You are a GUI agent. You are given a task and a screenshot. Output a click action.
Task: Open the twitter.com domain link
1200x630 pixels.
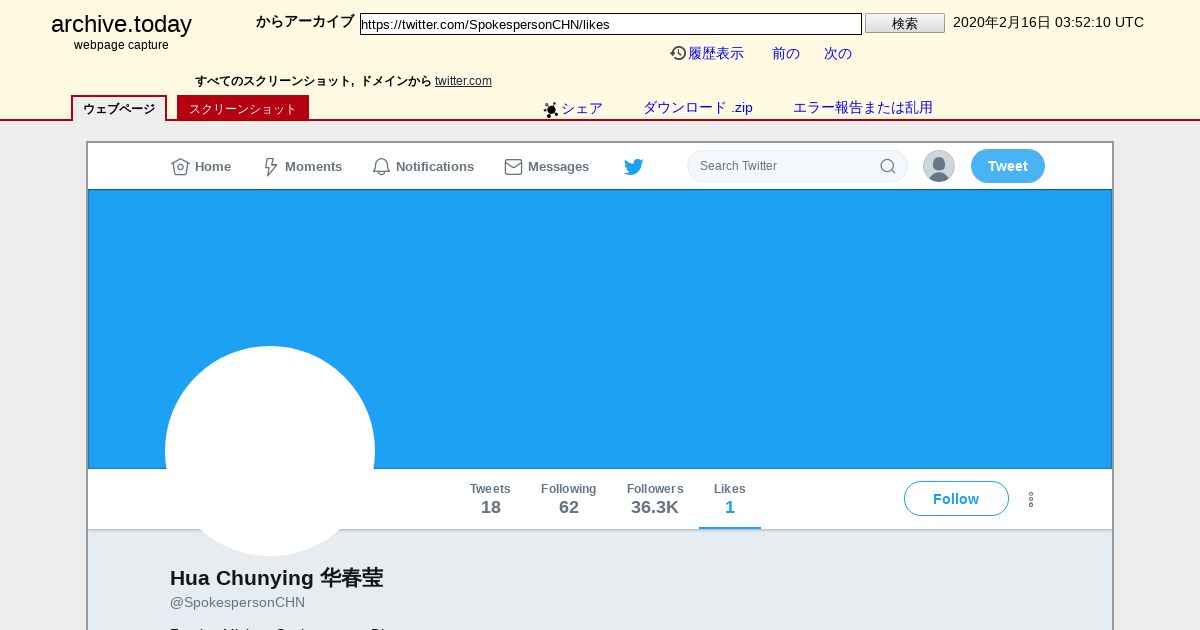pos(463,81)
